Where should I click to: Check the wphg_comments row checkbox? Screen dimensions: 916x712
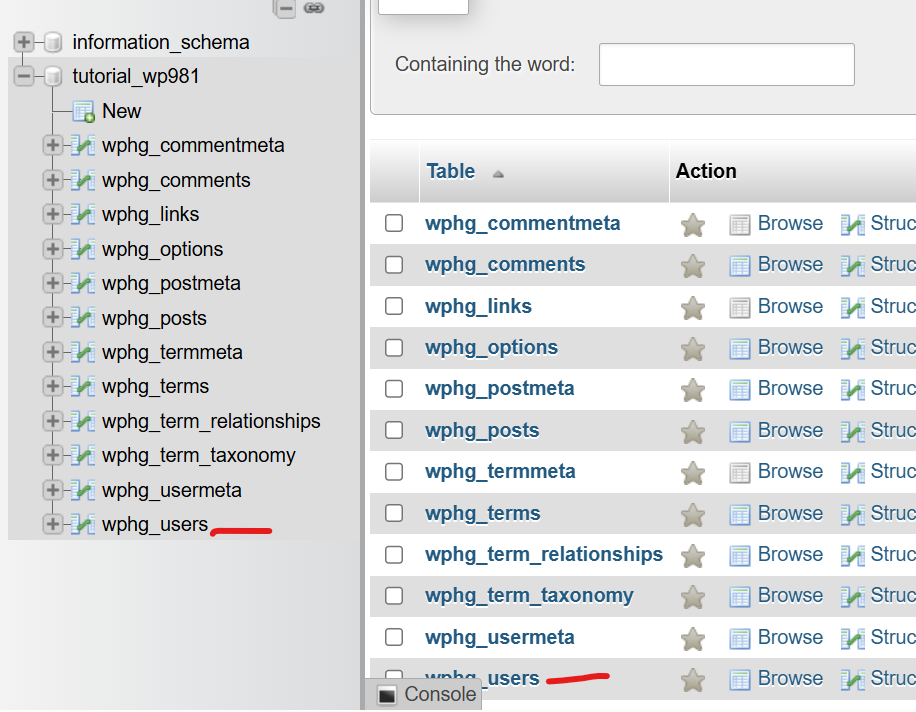click(394, 265)
